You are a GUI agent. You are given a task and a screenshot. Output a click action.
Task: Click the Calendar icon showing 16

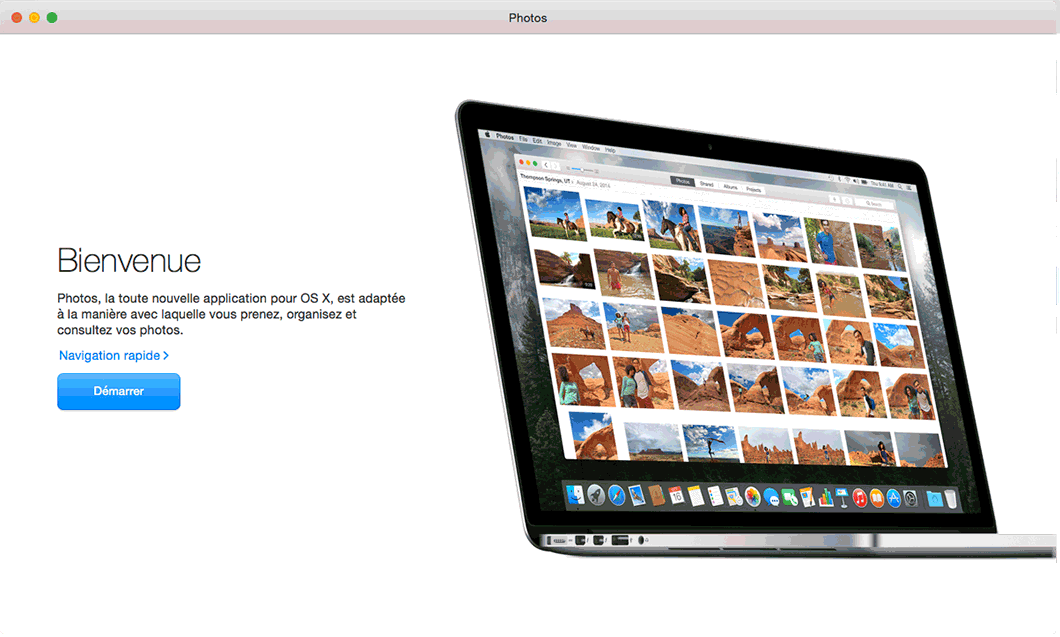coord(676,495)
